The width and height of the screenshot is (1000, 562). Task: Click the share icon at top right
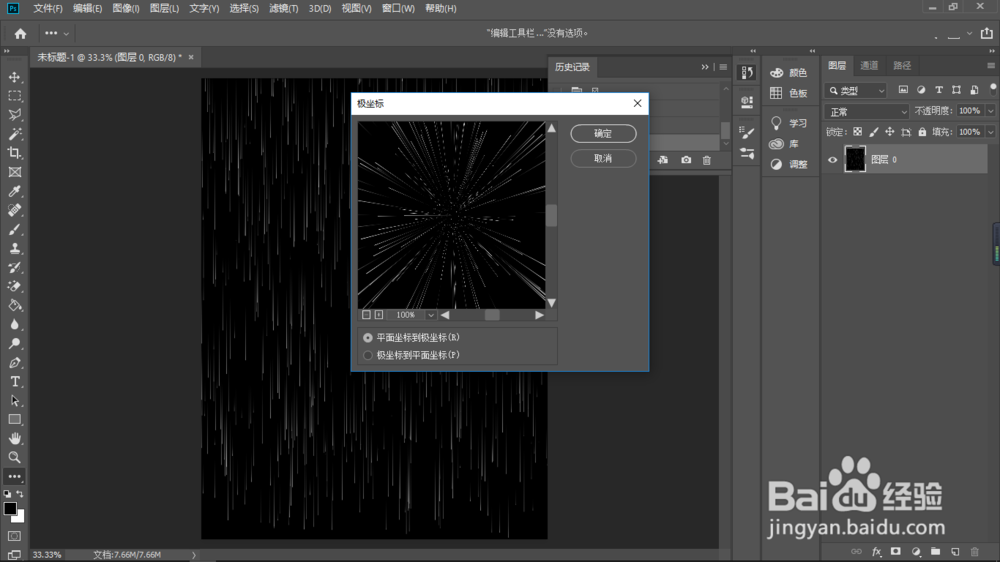pos(987,33)
